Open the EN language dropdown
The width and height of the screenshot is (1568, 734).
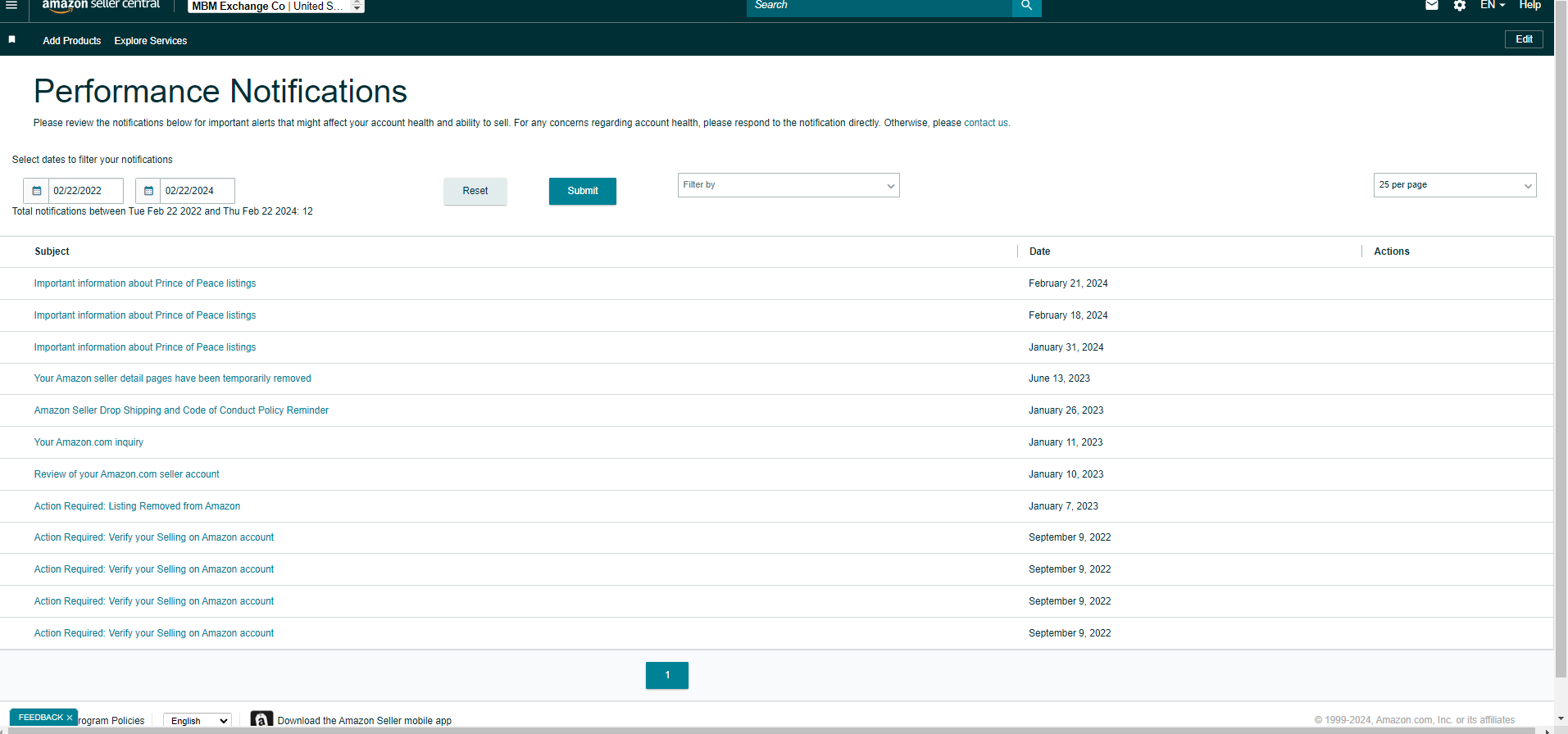click(x=1493, y=5)
